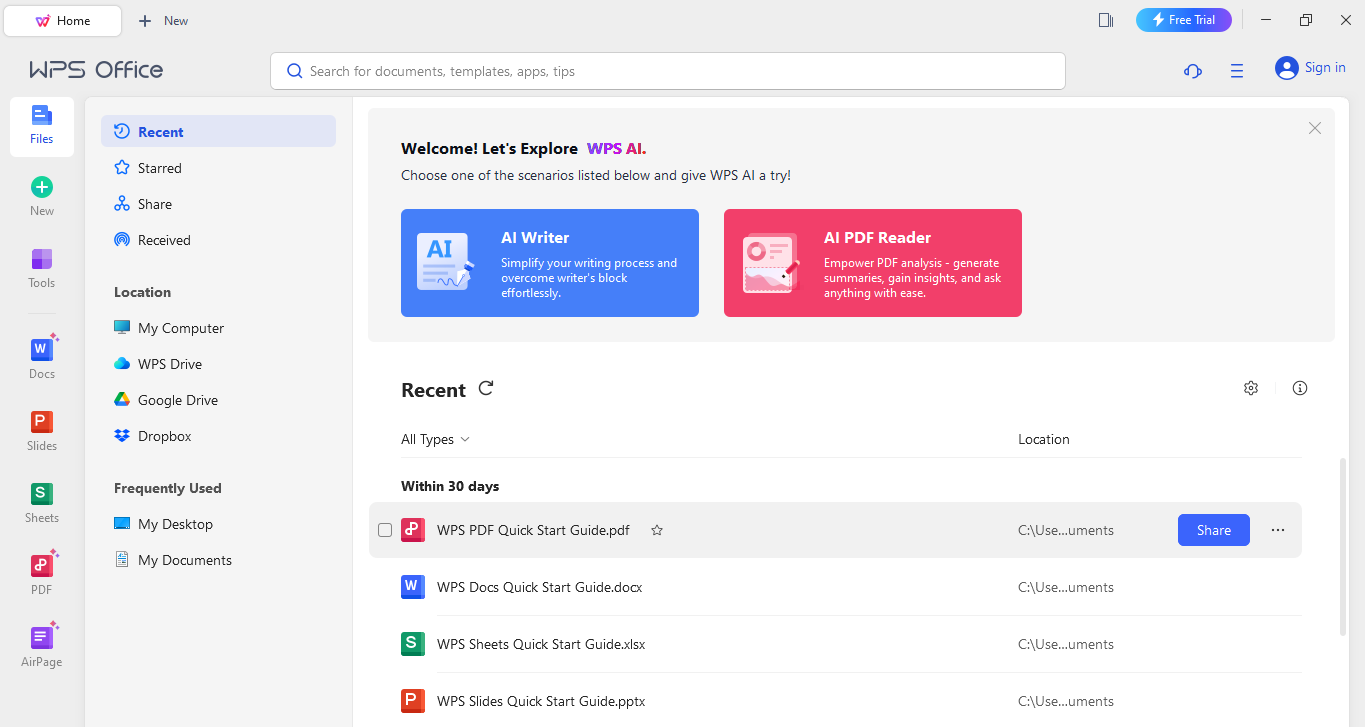Open the Starred files list
This screenshot has width=1365, height=727.
click(218, 168)
